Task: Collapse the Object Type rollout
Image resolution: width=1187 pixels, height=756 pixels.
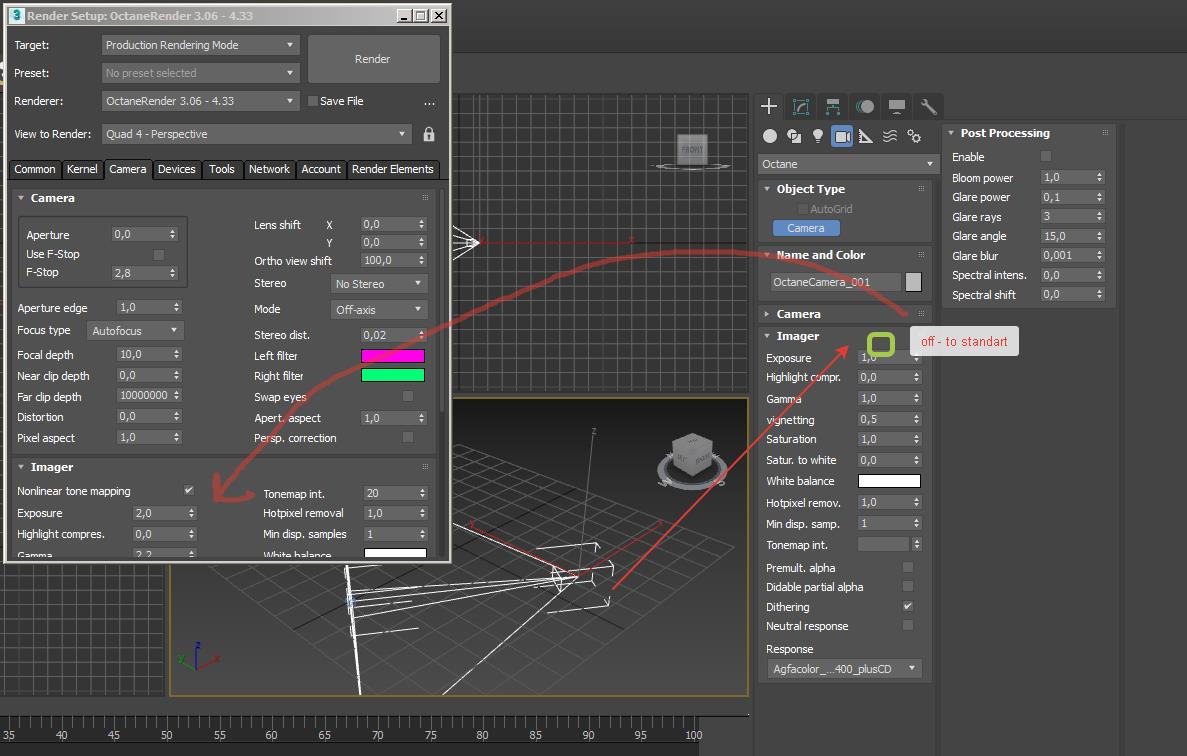Action: (767, 189)
